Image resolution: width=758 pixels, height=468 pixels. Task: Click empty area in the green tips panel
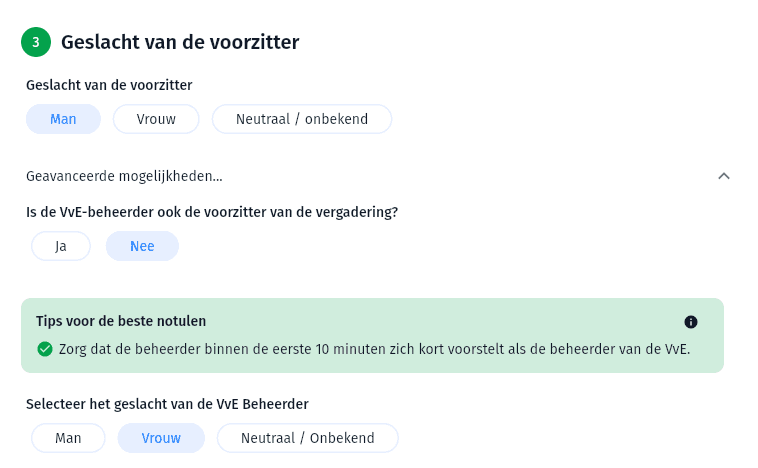coord(435,321)
